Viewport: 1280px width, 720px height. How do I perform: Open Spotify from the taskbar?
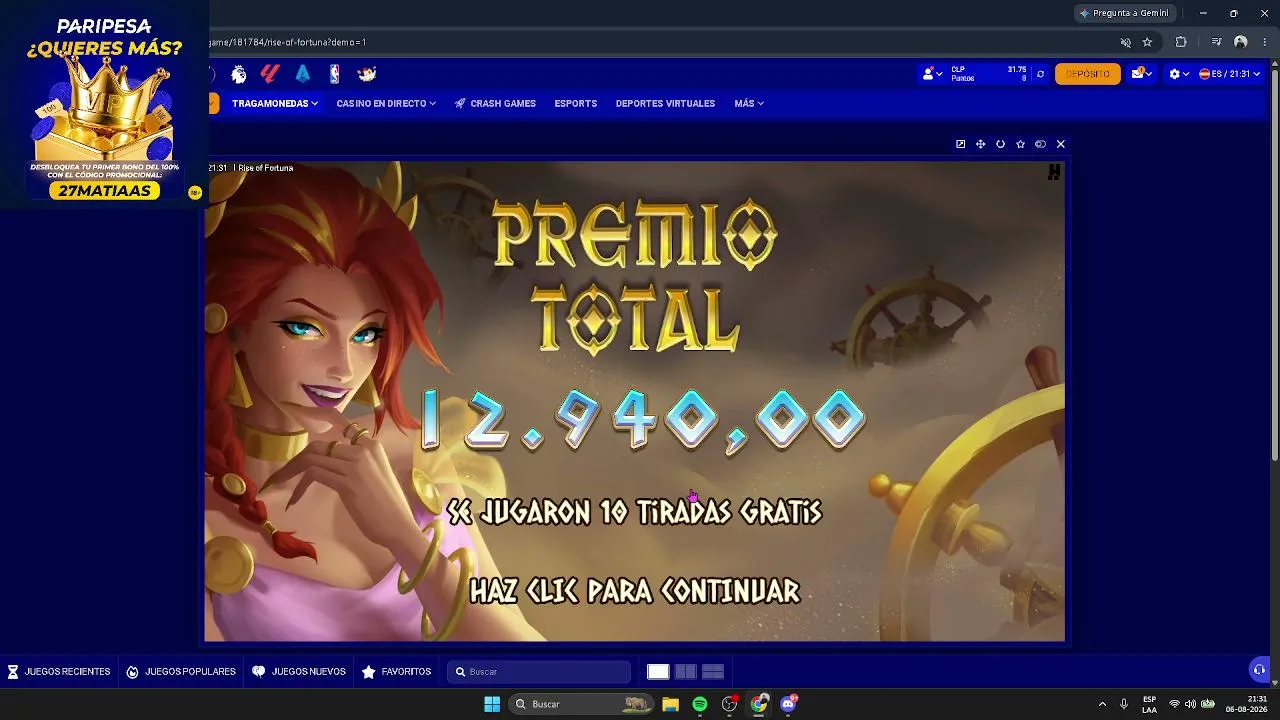(700, 704)
